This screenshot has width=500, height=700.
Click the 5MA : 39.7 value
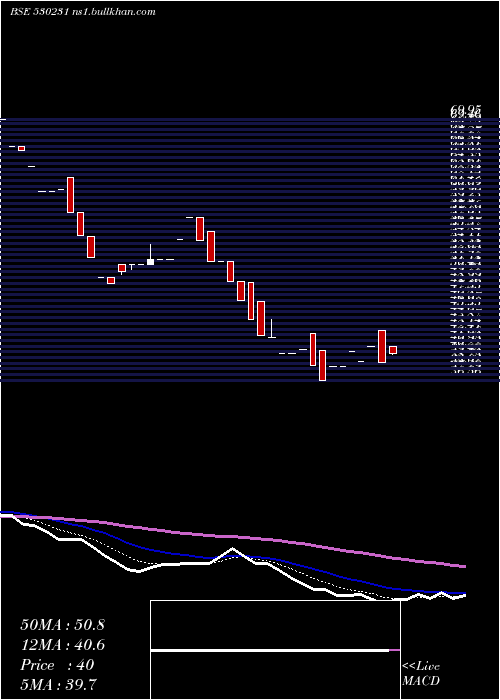pos(59,684)
